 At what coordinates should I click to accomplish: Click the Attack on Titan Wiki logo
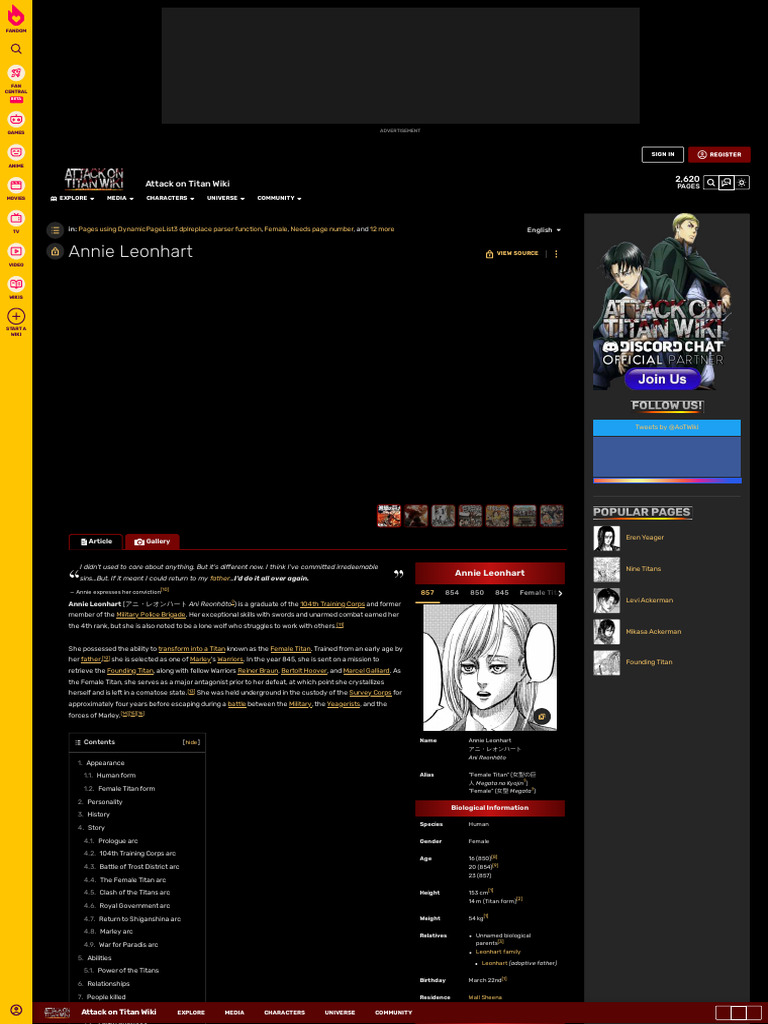(x=94, y=178)
